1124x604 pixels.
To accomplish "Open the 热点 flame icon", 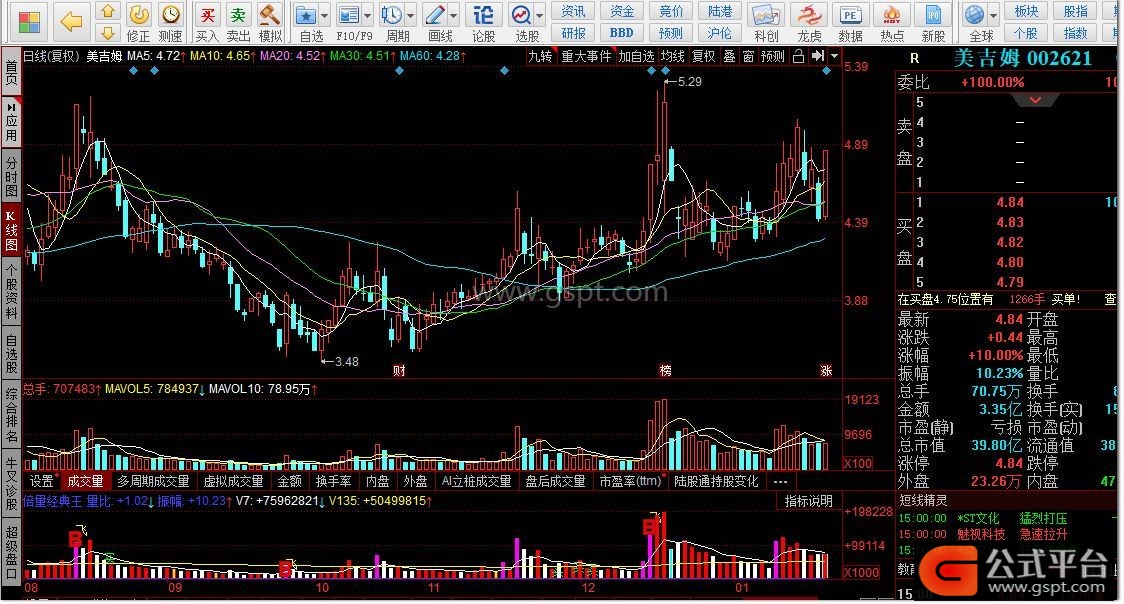I will [892, 15].
